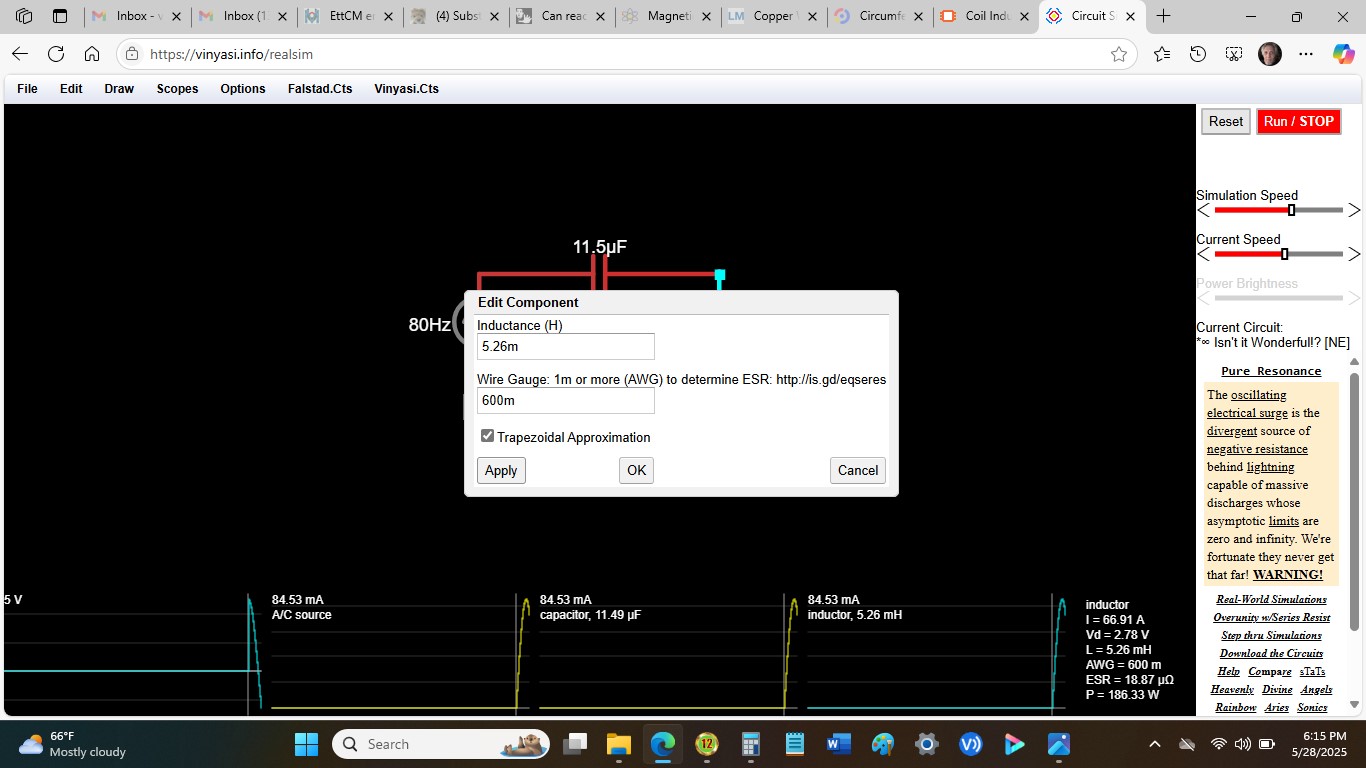1366x768 pixels.
Task: Open the browser history icon
Action: coord(1198,54)
